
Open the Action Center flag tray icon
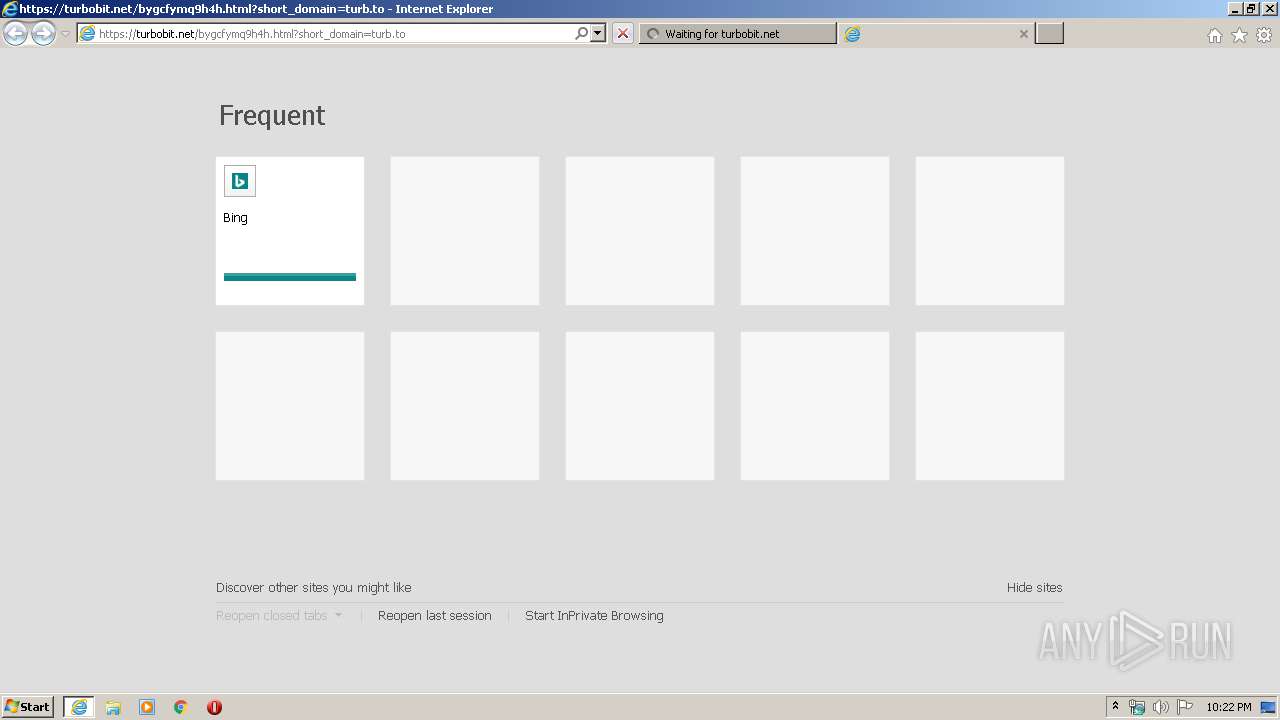(x=1184, y=707)
